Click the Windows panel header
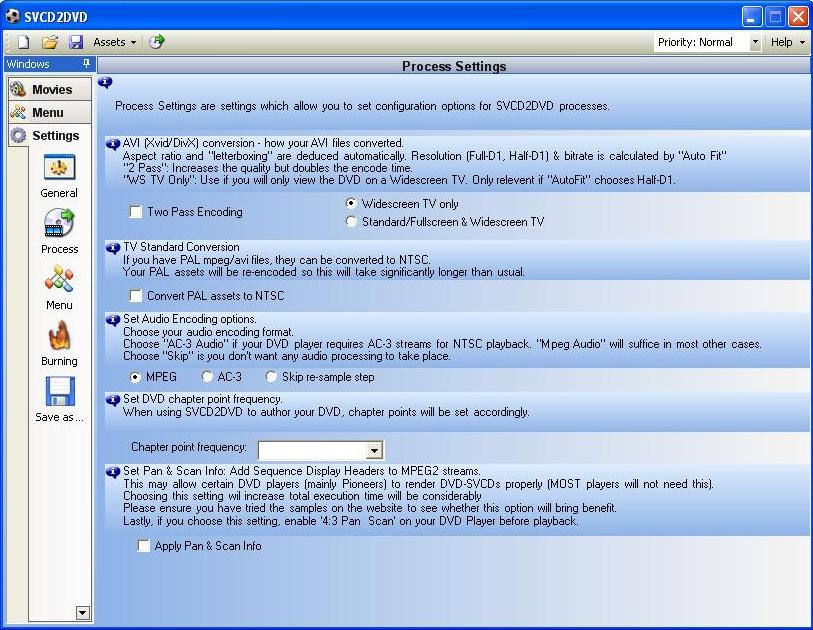The height and width of the screenshot is (630, 813). (x=50, y=64)
